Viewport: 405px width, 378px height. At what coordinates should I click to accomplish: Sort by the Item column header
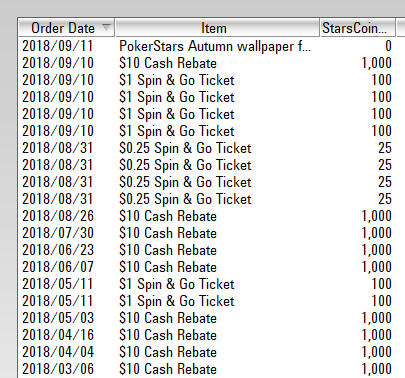tap(217, 28)
